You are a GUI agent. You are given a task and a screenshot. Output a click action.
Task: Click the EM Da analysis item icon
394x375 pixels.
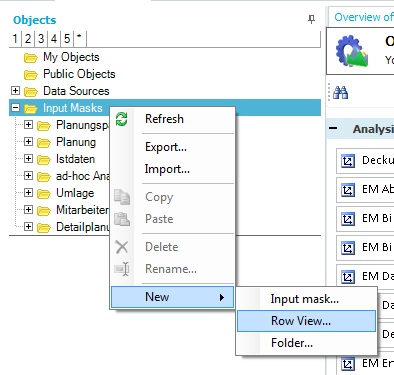click(348, 277)
